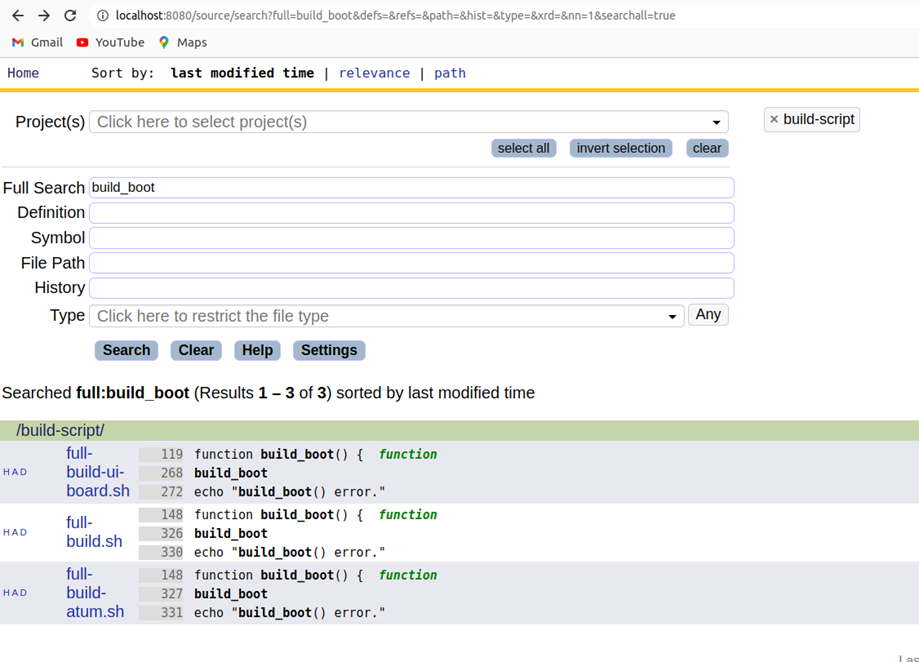919x662 pixels.
Task: Download (D) full-build-ui-board.sh
Action: click(x=23, y=472)
